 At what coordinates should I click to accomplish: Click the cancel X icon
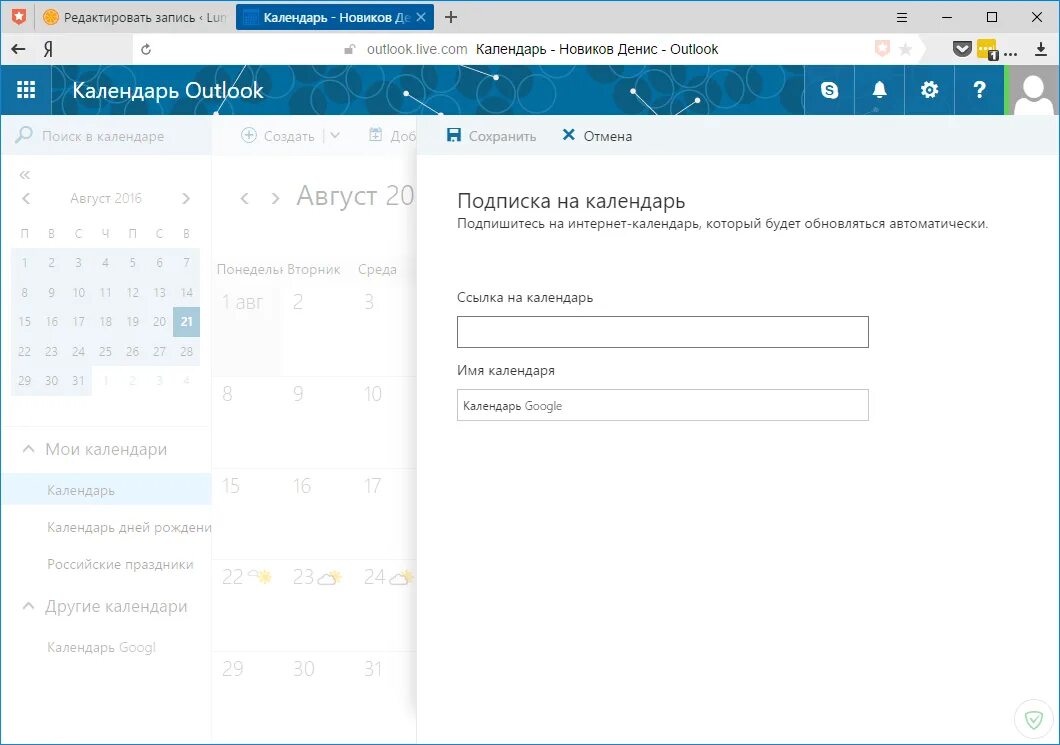[x=569, y=135]
